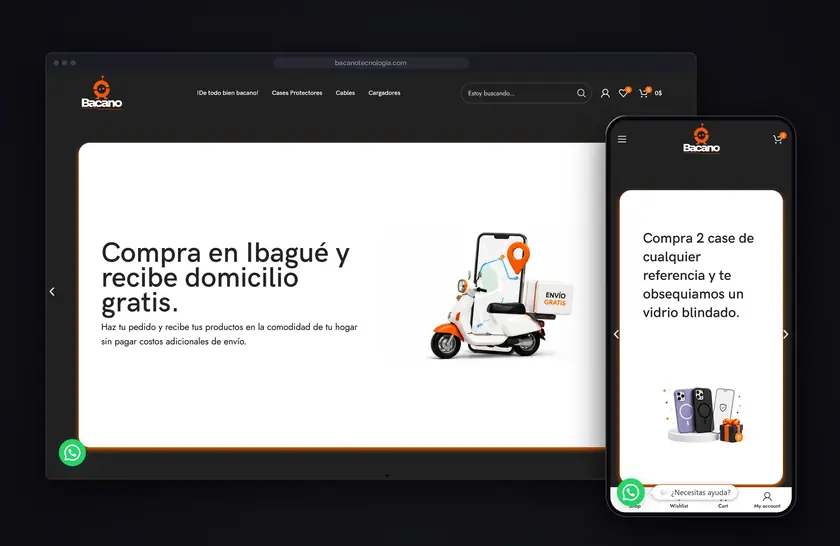Click the '¿Necesitas ayuda?' chat bubble on mobile
This screenshot has width=840, height=546.
click(x=695, y=492)
